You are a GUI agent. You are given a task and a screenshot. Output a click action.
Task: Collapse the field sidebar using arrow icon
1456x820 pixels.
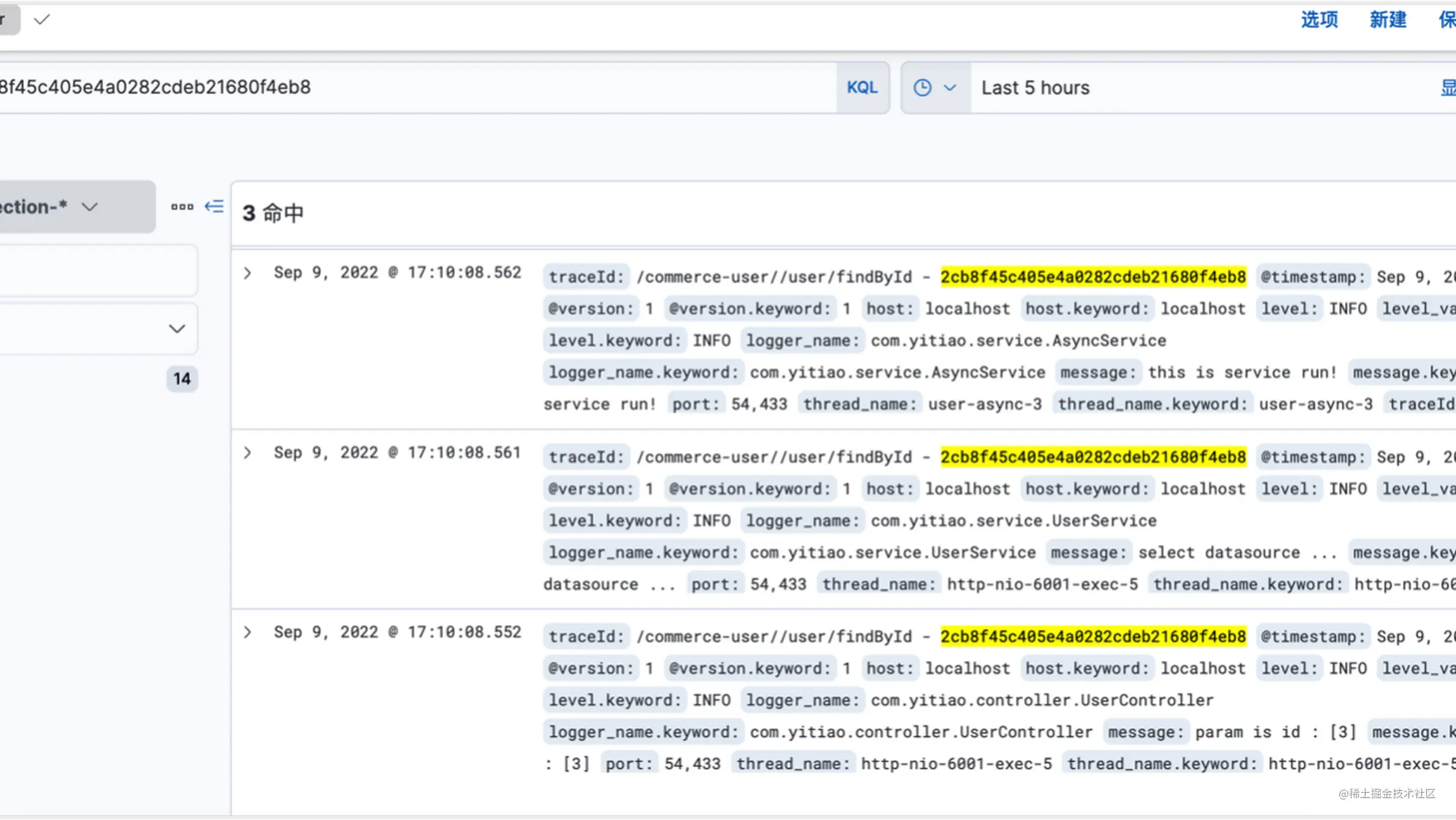pos(214,207)
